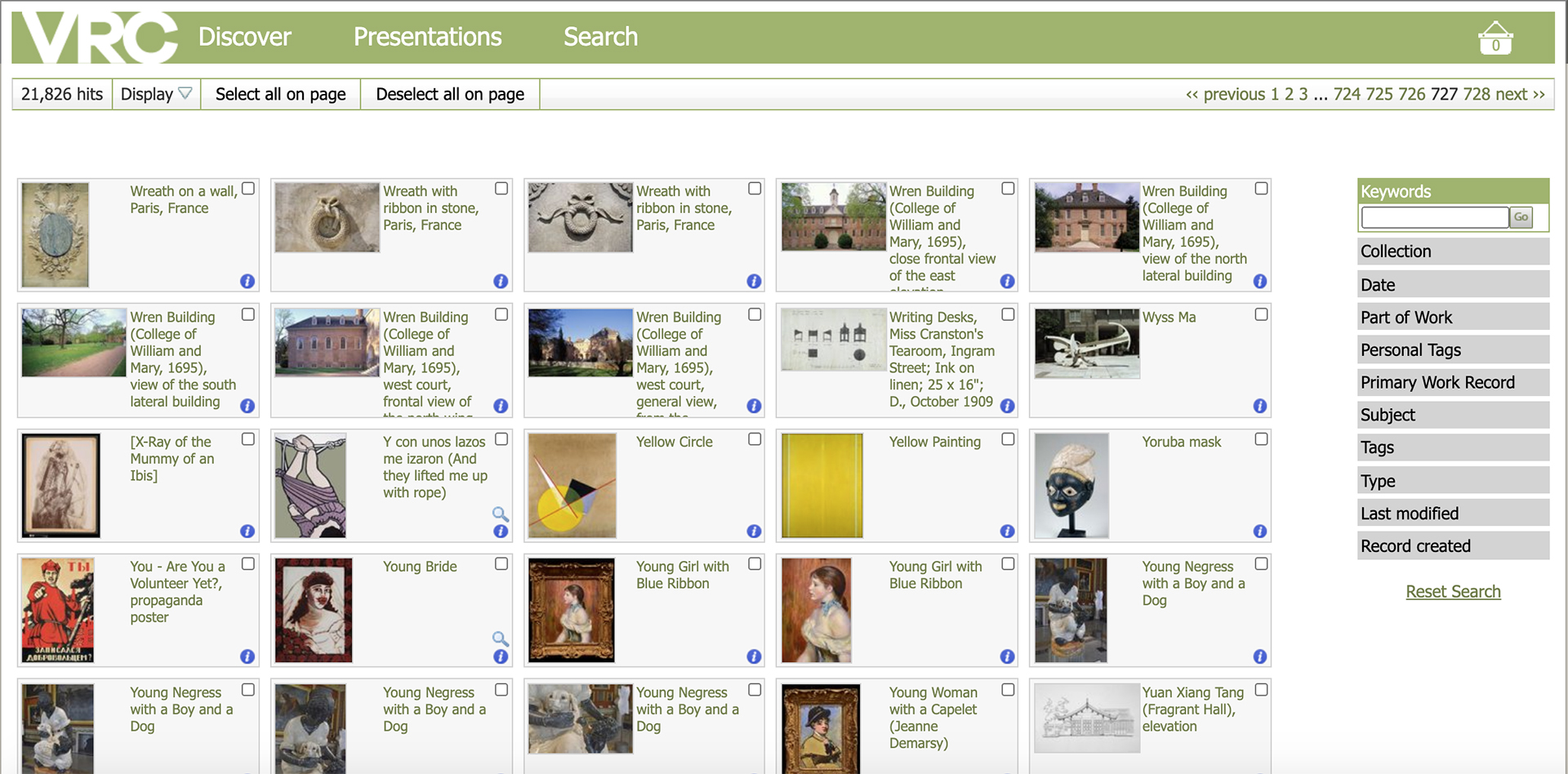Tick checkbox for Young Bride
1568x774 pixels.
click(x=501, y=564)
